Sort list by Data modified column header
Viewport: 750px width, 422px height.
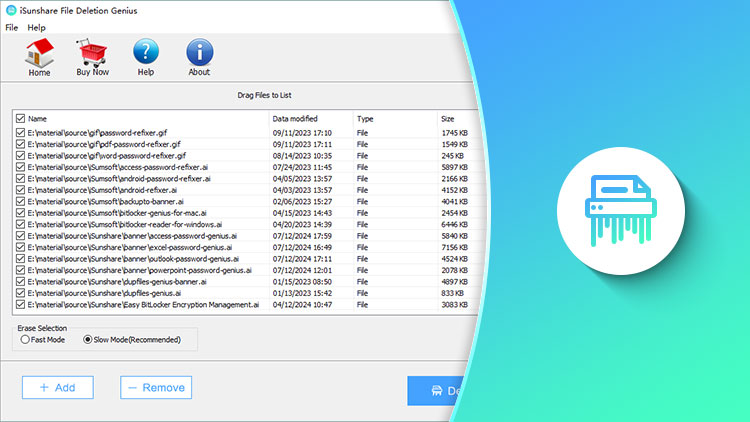(x=295, y=119)
